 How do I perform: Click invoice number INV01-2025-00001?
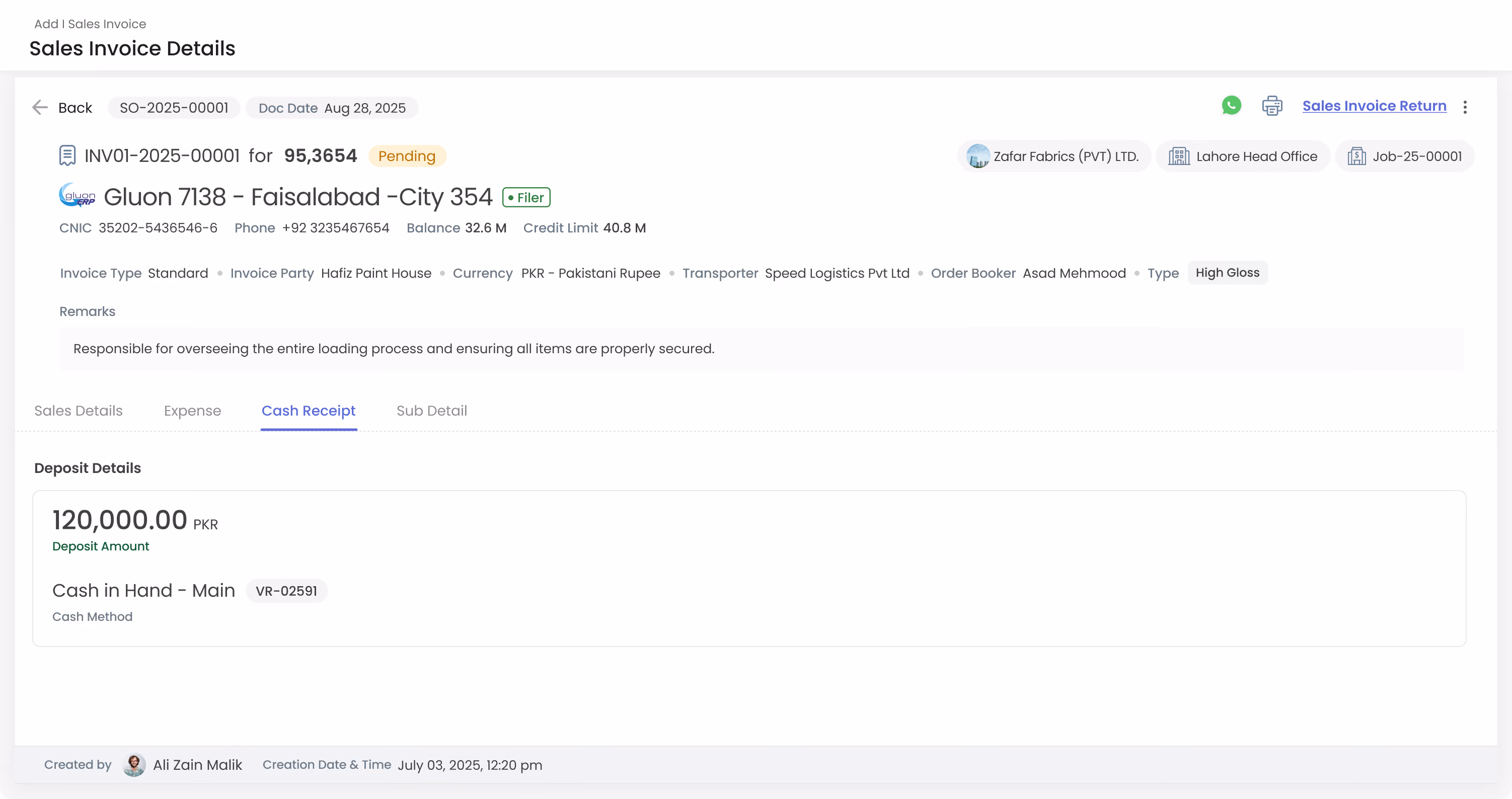tap(162, 156)
